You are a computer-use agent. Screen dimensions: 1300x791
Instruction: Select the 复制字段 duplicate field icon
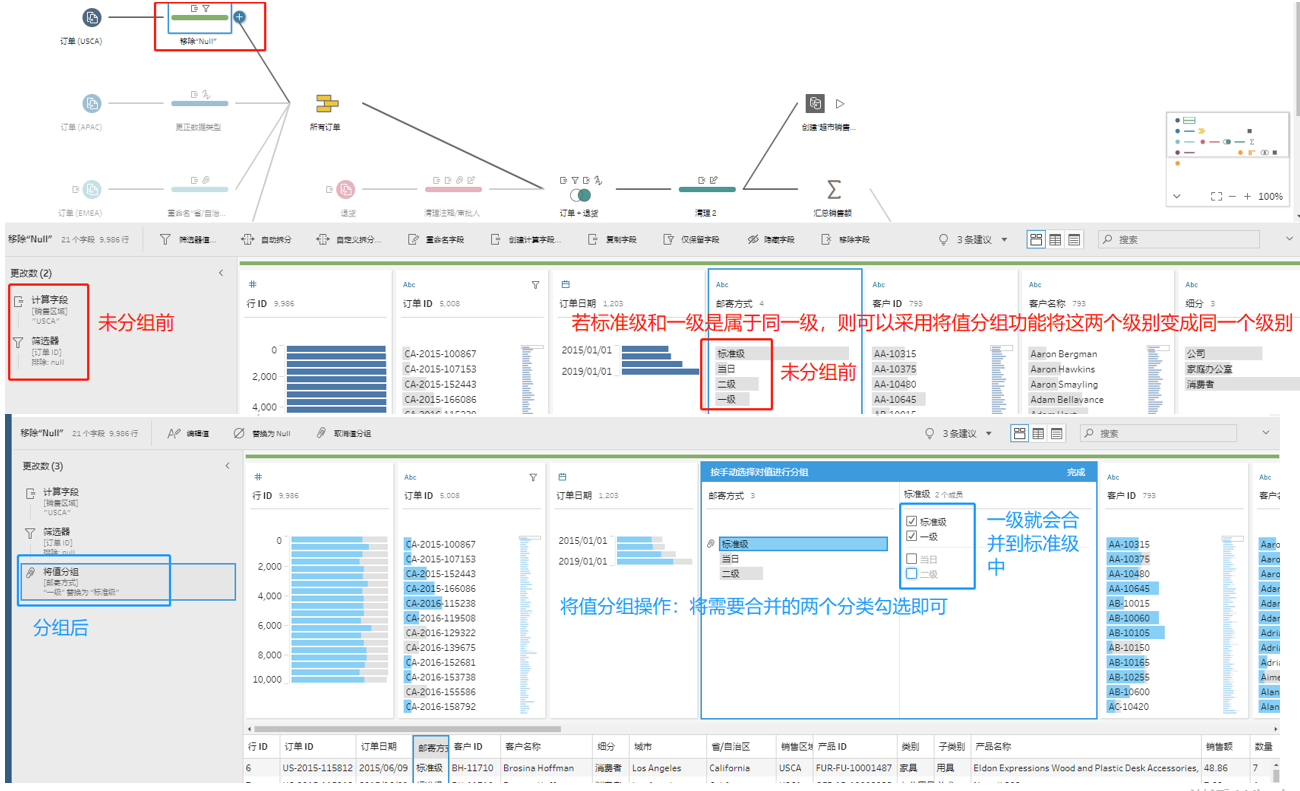click(x=591, y=239)
